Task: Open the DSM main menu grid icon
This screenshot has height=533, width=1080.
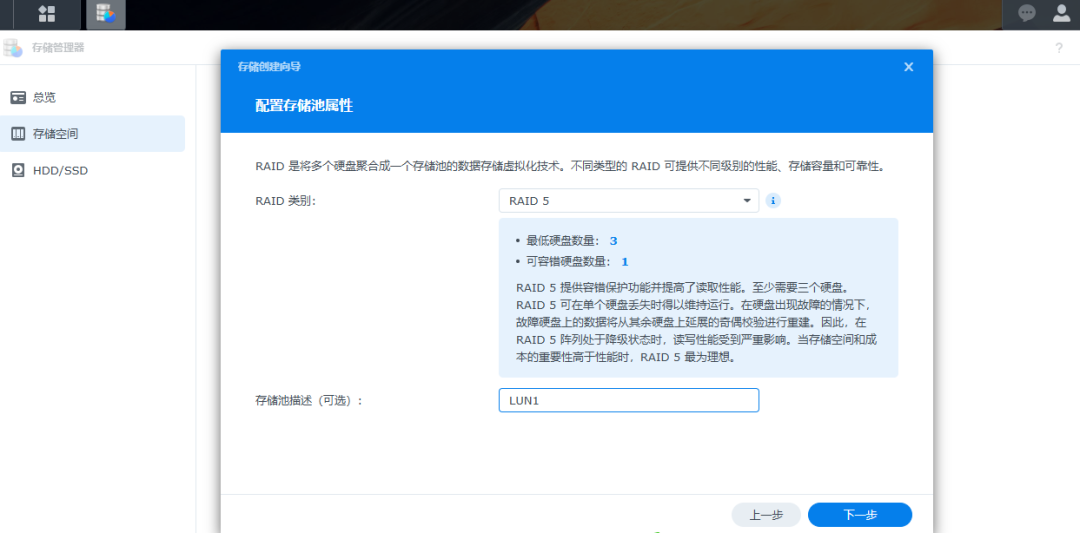Action: tap(46, 14)
